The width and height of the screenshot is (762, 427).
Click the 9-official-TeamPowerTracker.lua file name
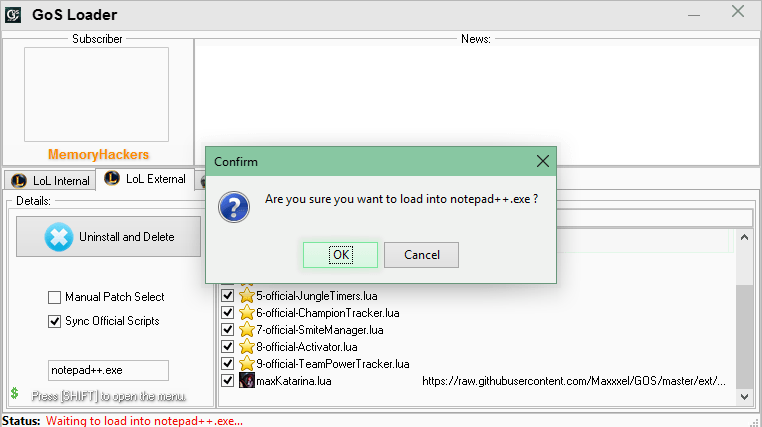(333, 364)
